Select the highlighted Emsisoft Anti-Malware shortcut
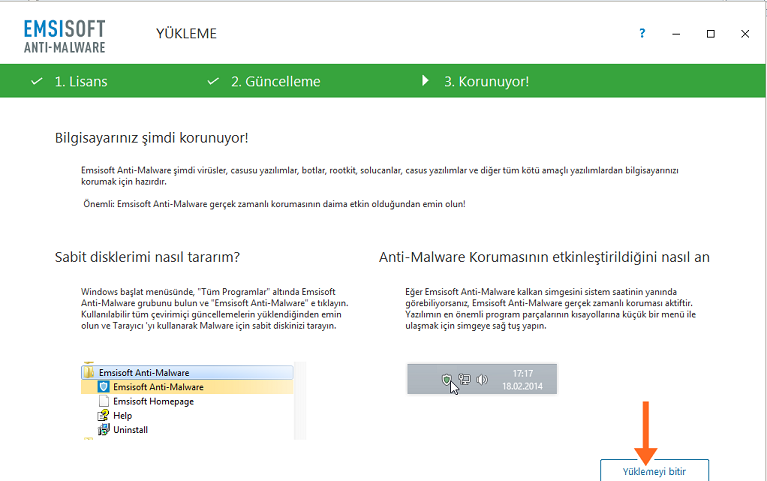This screenshot has height=481, width=767. [187, 387]
